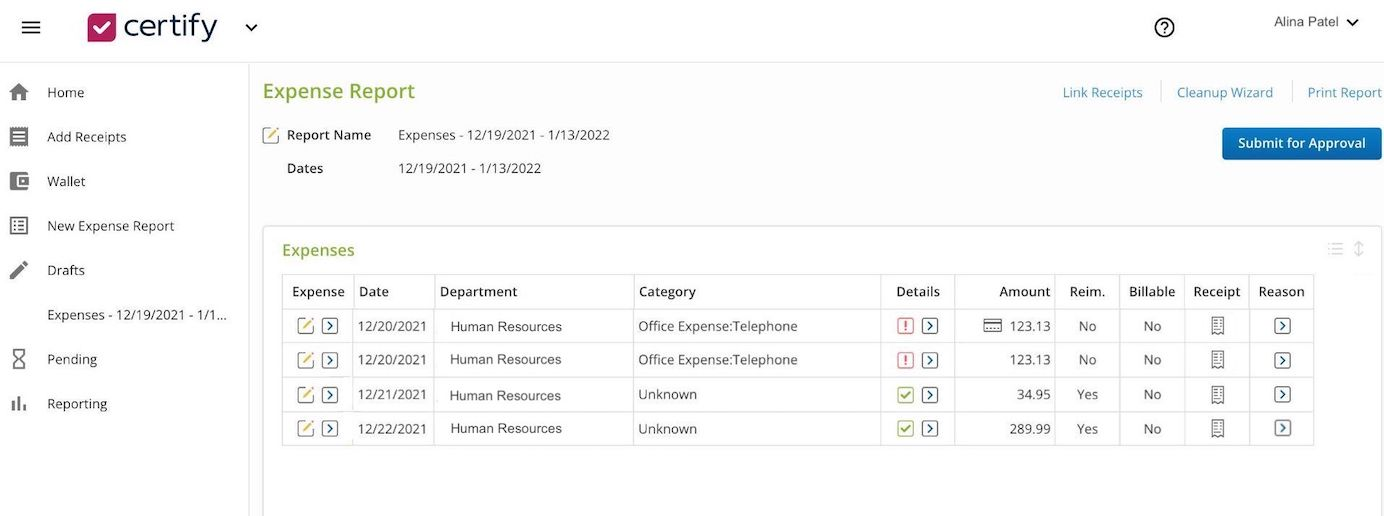The height and width of the screenshot is (516, 1384).
Task: Open the Cleanup Wizard link
Action: click(x=1224, y=92)
